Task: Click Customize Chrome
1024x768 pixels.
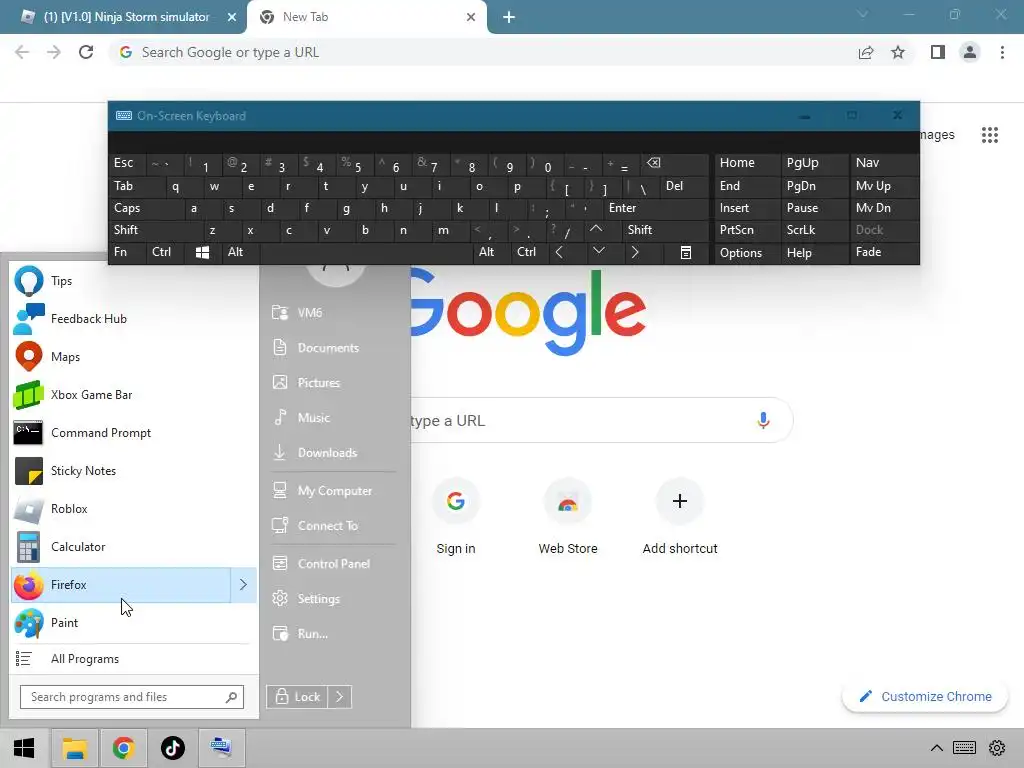Action: [925, 697]
